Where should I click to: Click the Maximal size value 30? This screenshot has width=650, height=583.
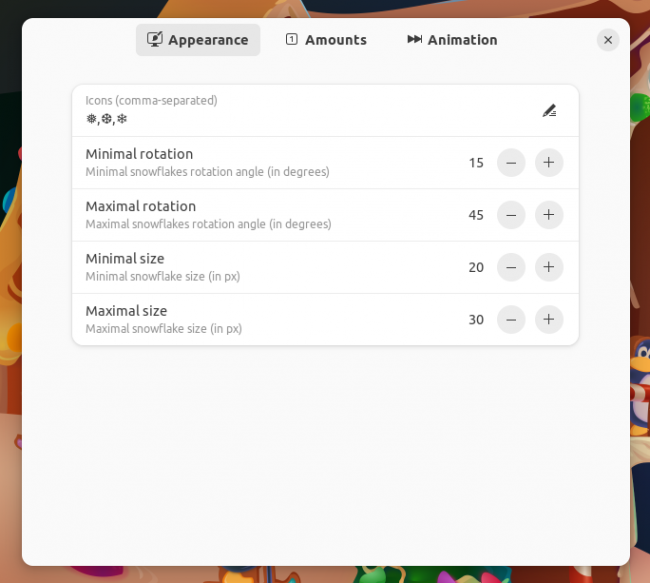coord(476,319)
